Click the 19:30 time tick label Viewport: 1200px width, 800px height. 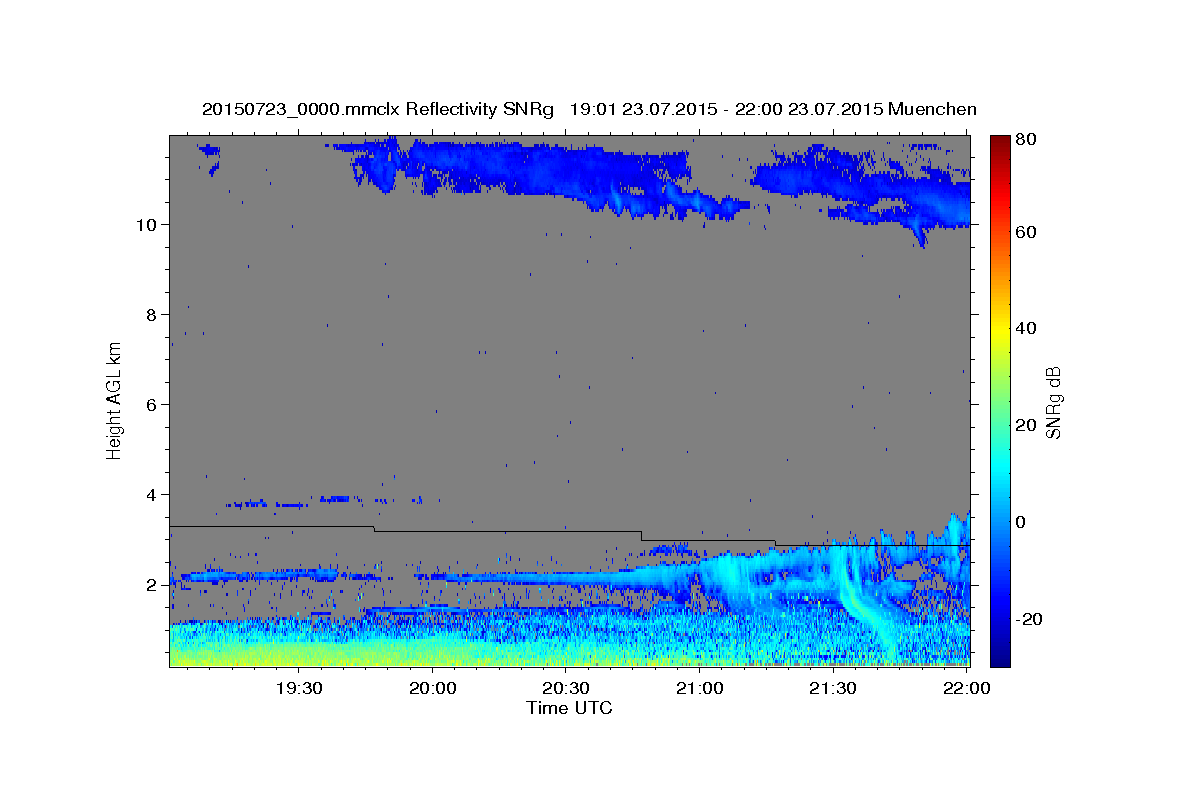tap(298, 688)
